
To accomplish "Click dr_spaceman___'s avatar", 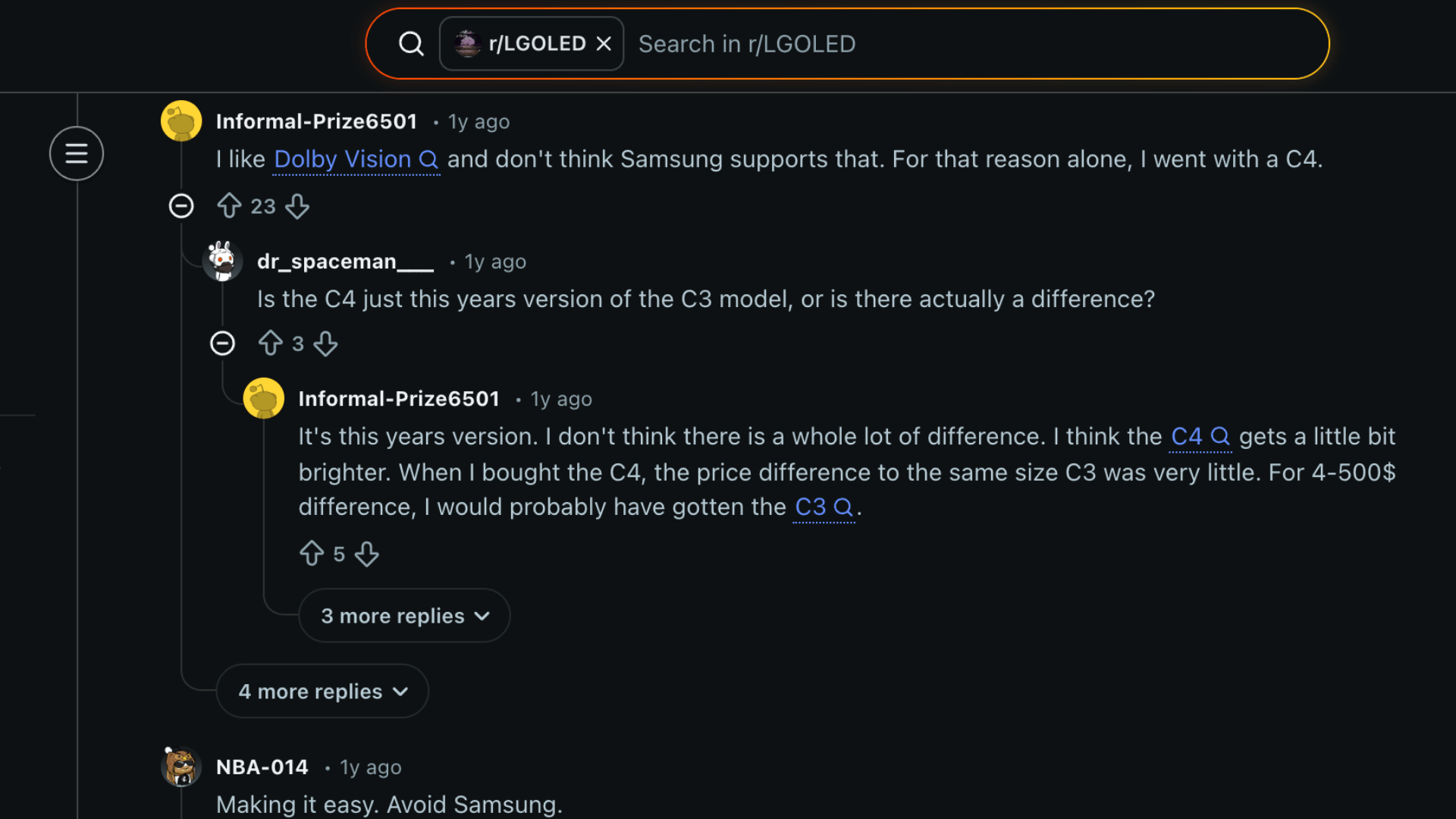I will (223, 261).
